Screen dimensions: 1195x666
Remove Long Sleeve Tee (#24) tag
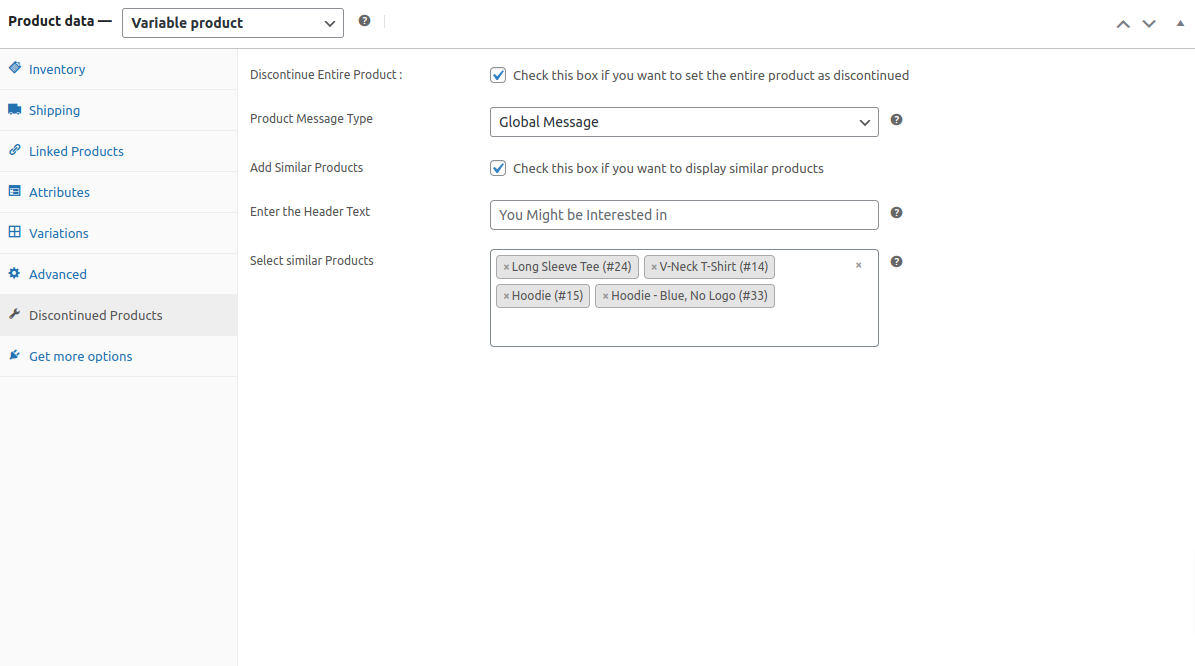coord(506,267)
